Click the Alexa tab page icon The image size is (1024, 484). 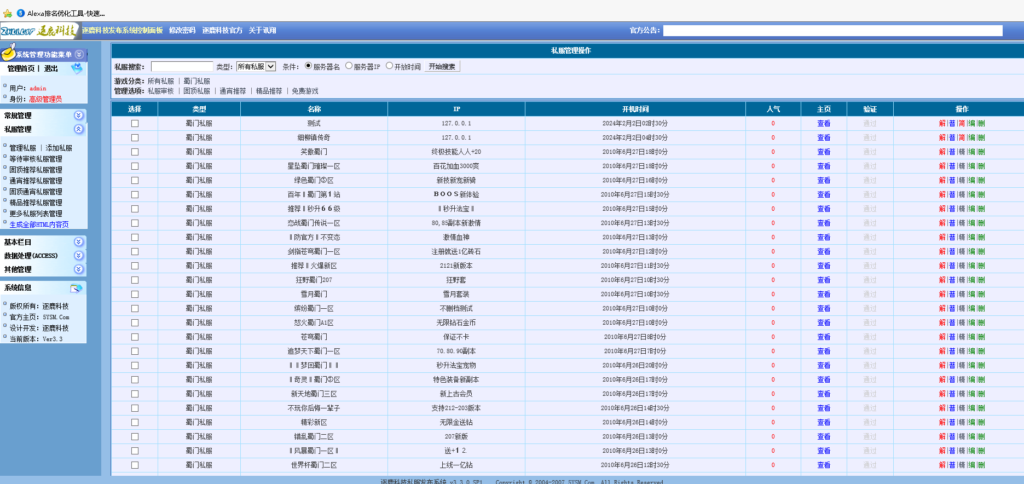pos(20,11)
